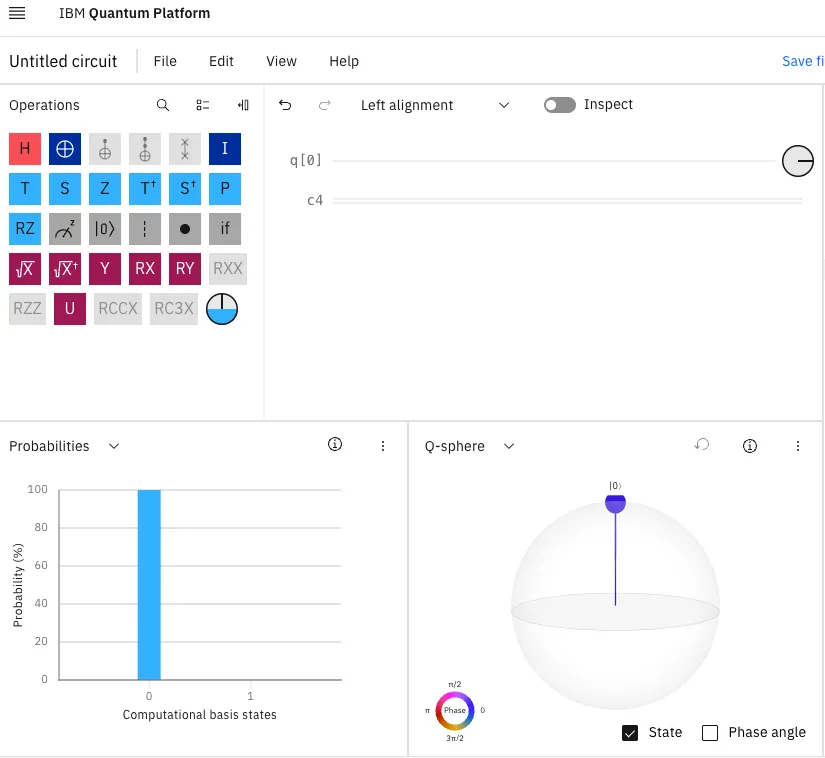Click the undo arrow

[x=285, y=104]
